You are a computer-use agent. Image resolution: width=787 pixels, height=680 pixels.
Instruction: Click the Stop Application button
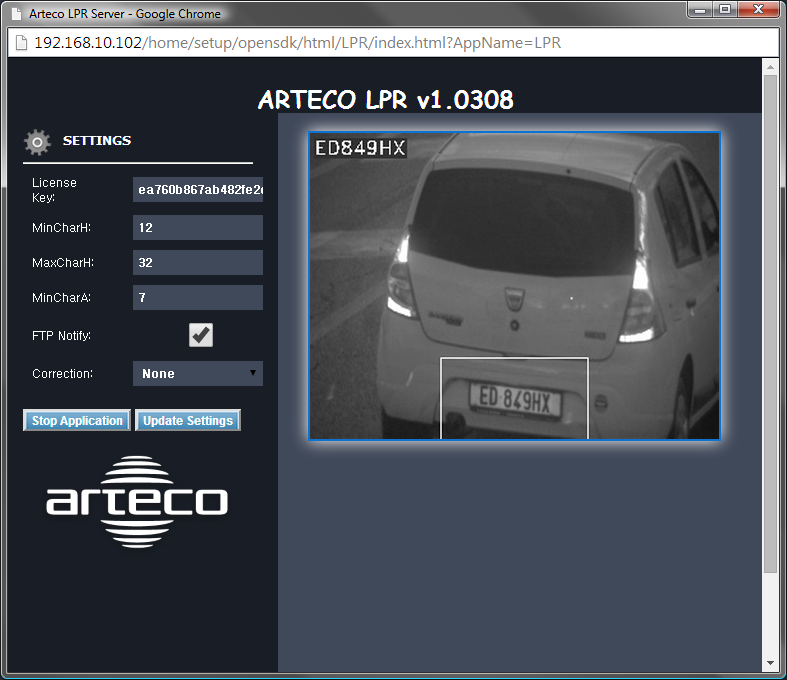point(77,420)
